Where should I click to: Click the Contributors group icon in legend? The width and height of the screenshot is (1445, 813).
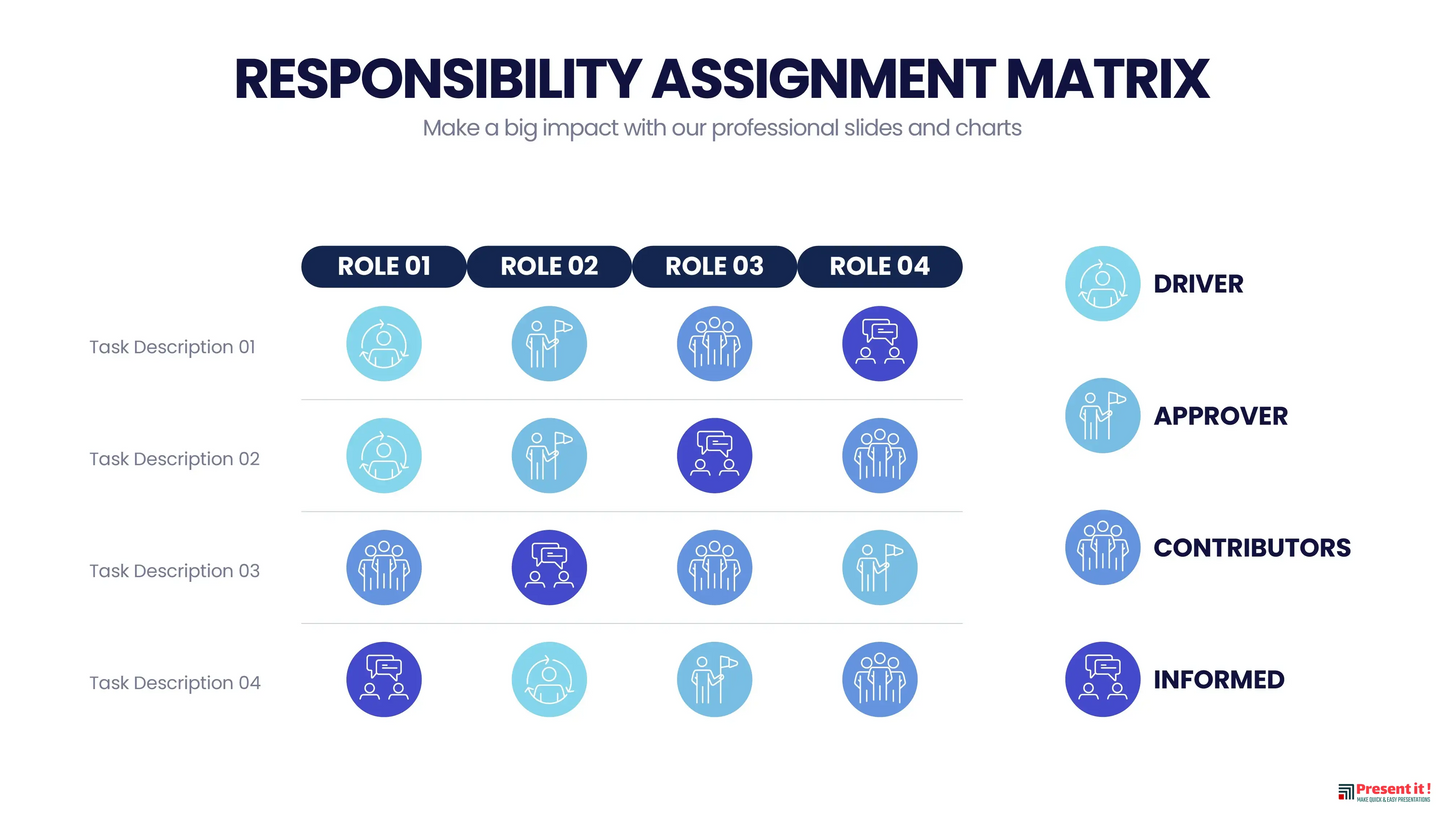1102,548
